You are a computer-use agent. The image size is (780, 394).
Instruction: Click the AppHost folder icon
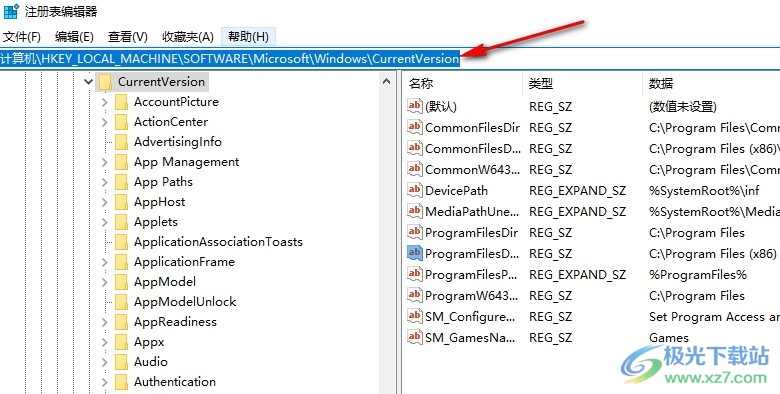(121, 202)
